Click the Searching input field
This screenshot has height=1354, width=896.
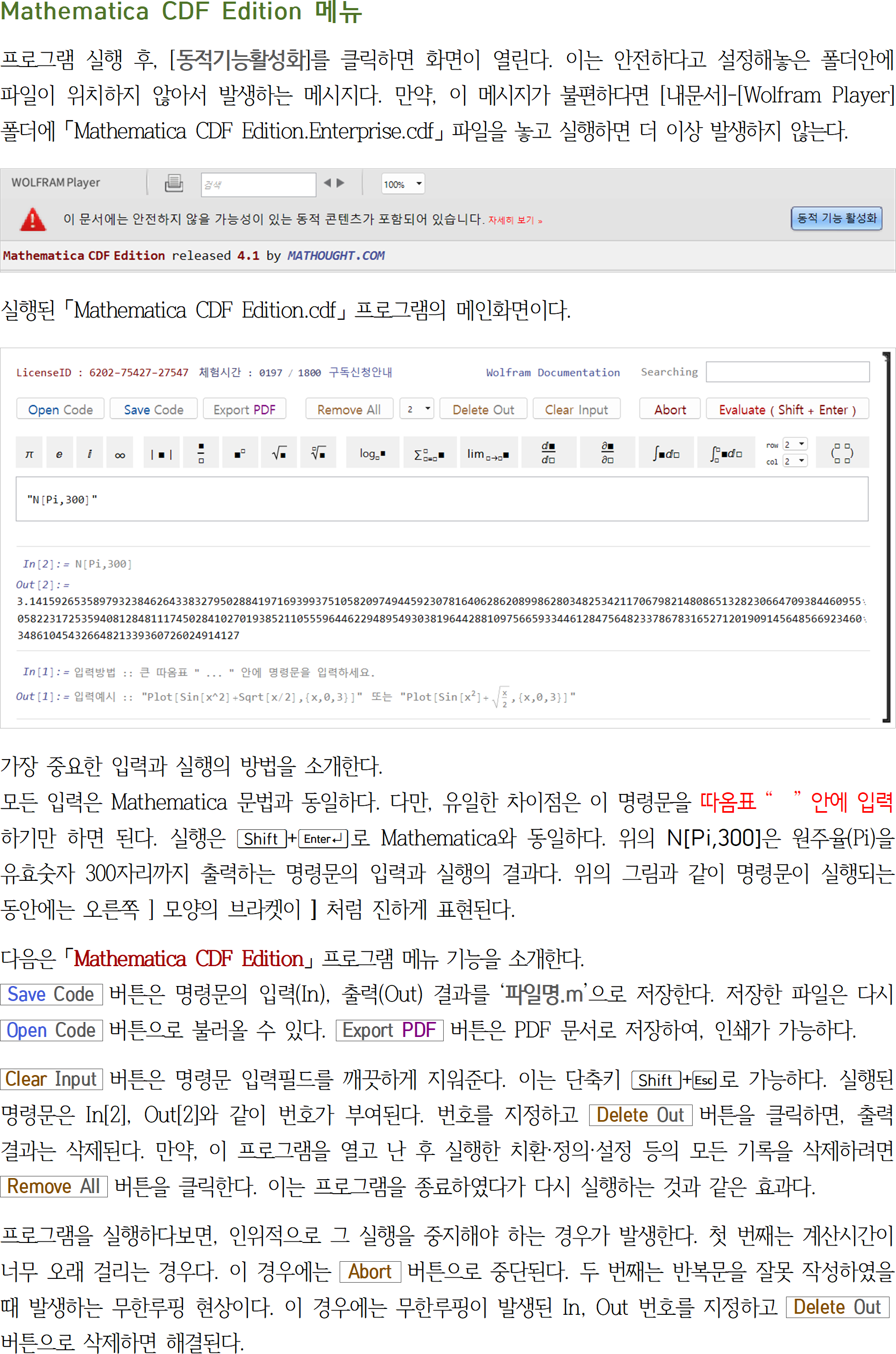click(788, 371)
